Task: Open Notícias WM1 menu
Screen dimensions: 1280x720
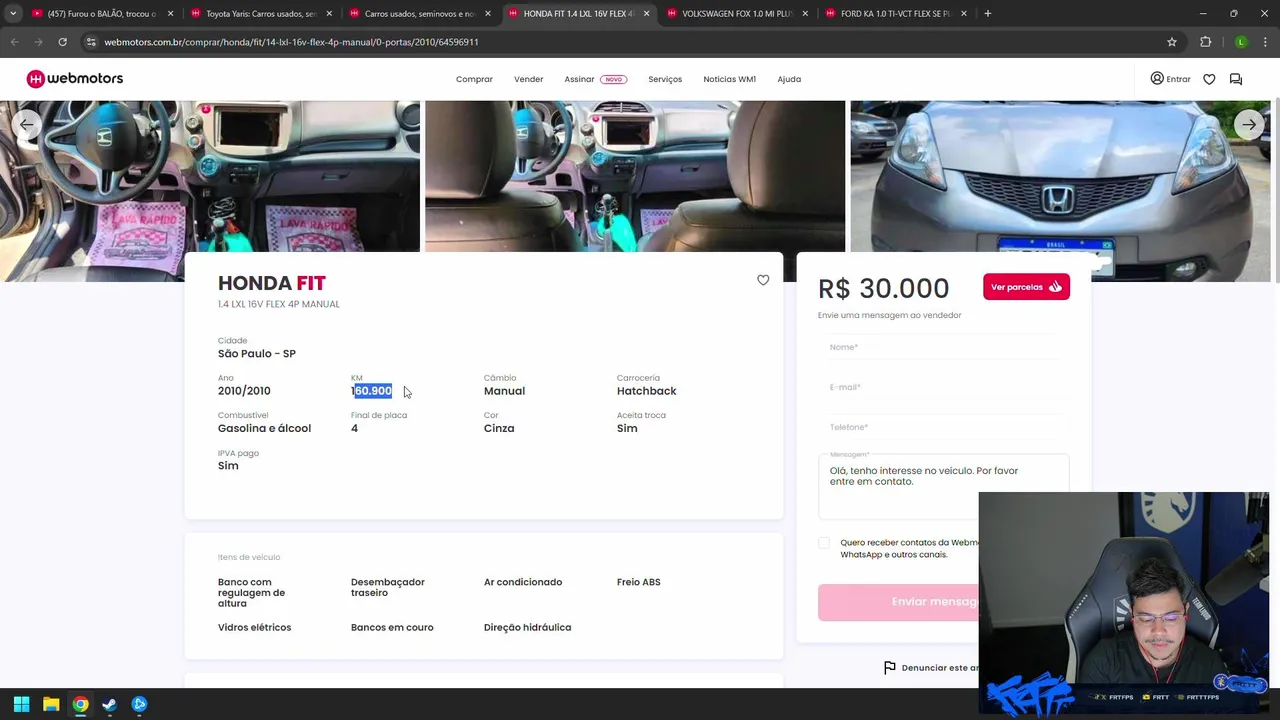Action: click(x=729, y=79)
